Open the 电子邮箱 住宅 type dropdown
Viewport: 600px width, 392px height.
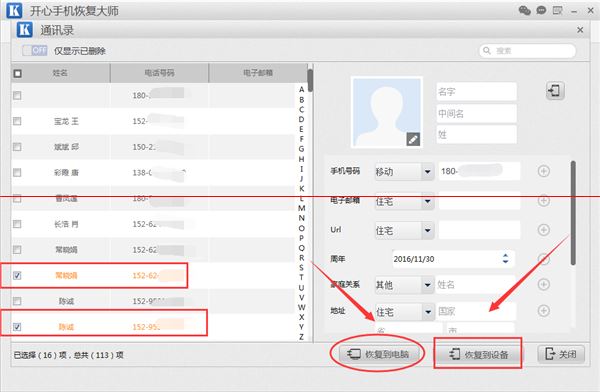tap(404, 201)
